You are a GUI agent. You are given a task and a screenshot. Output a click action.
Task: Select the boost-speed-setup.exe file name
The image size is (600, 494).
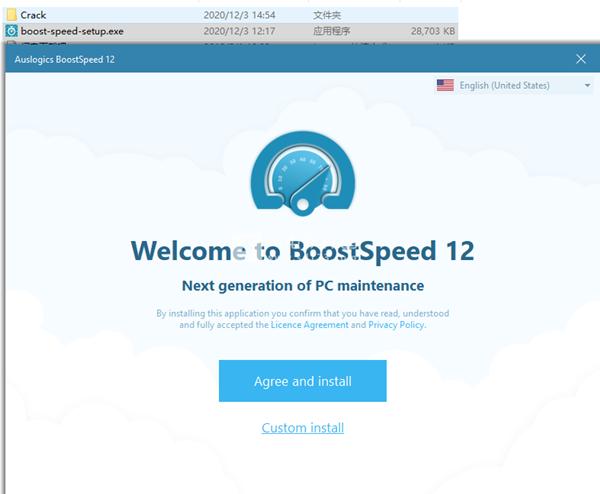(72, 31)
